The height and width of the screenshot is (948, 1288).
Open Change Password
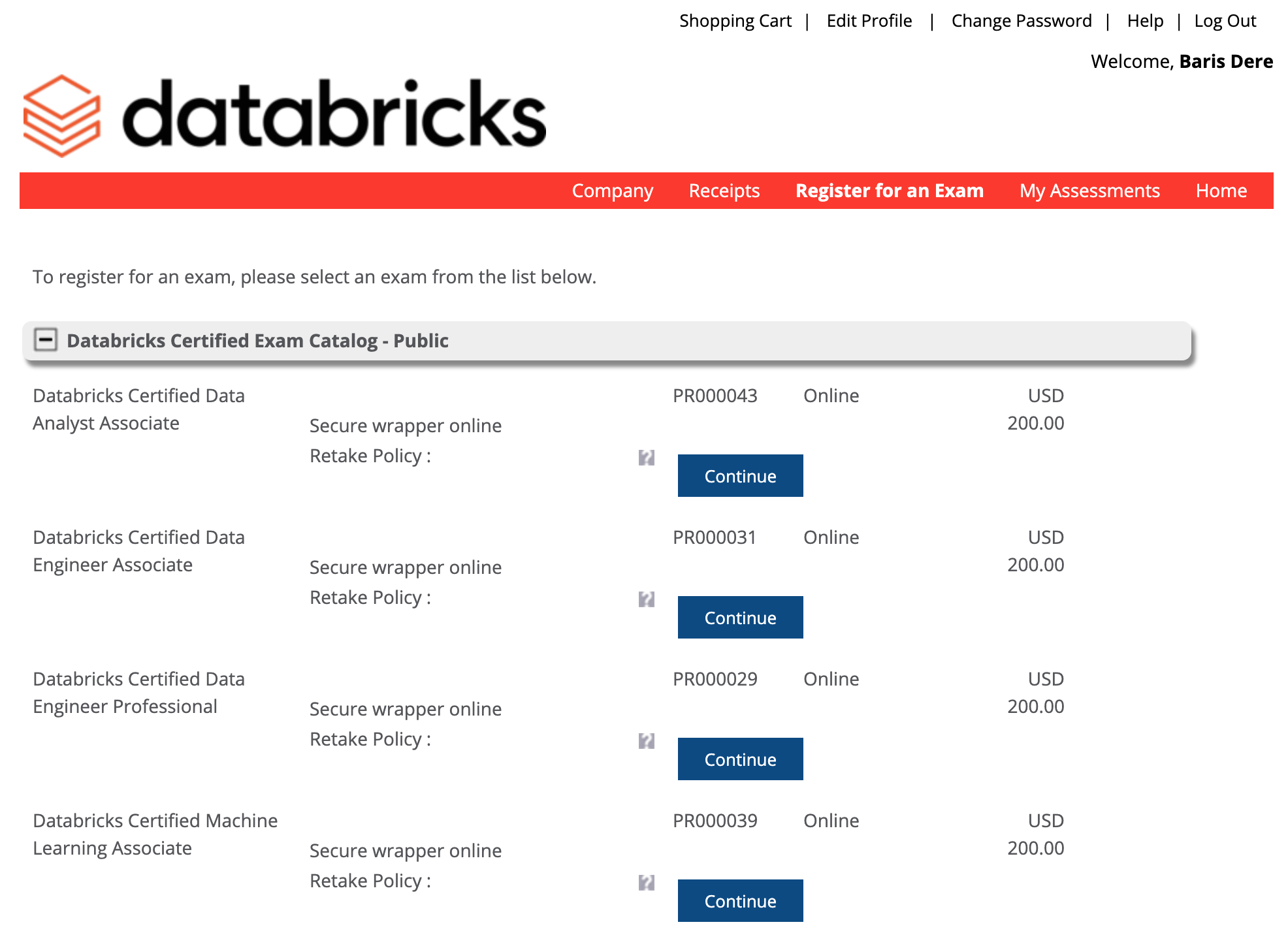pos(1022,20)
